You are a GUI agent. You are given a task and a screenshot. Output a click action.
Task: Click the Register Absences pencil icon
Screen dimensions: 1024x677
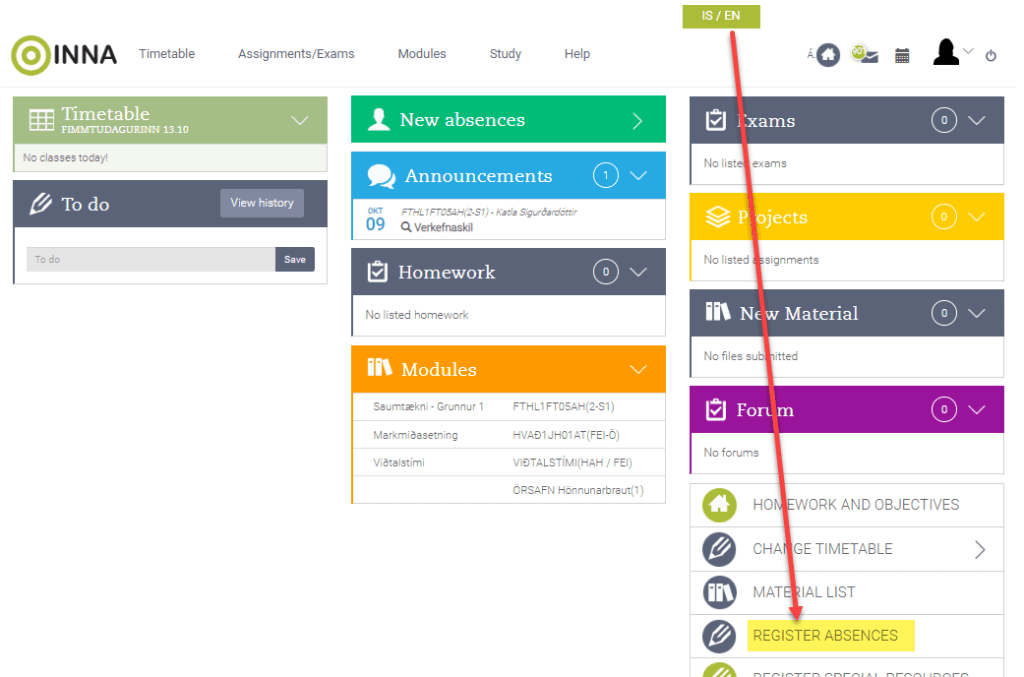pyautogui.click(x=719, y=636)
